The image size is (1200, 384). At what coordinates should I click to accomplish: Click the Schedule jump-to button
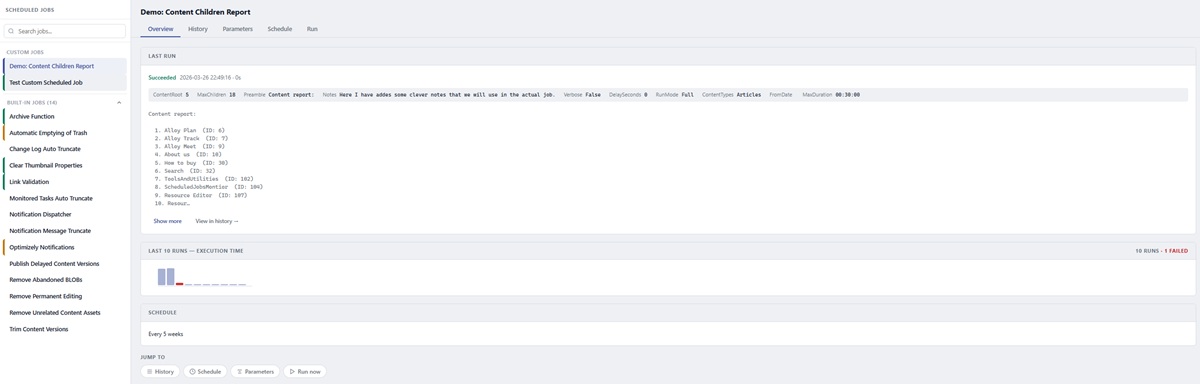pyautogui.click(x=205, y=371)
